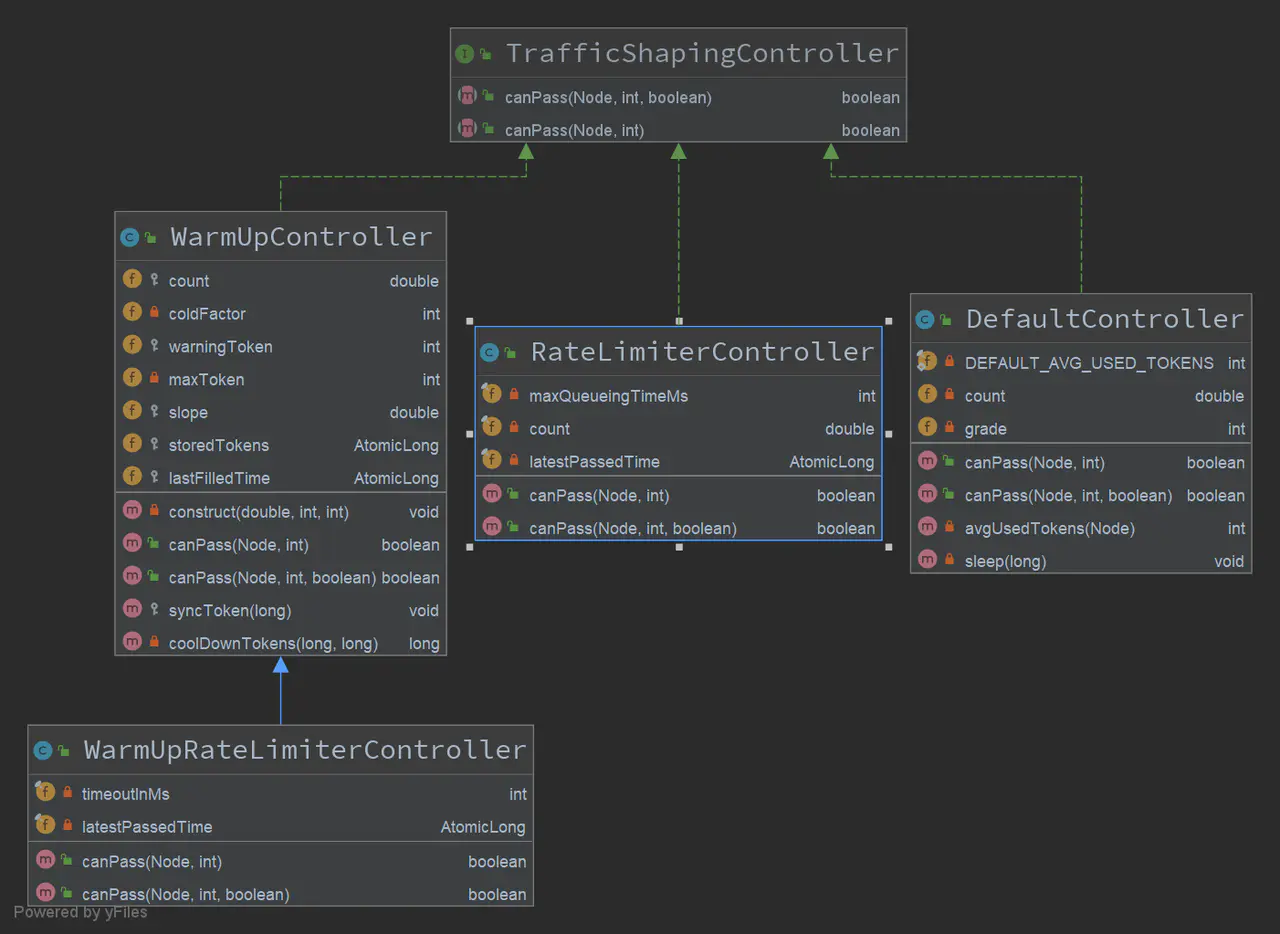Click the field icon next to grade

pyautogui.click(x=928, y=428)
